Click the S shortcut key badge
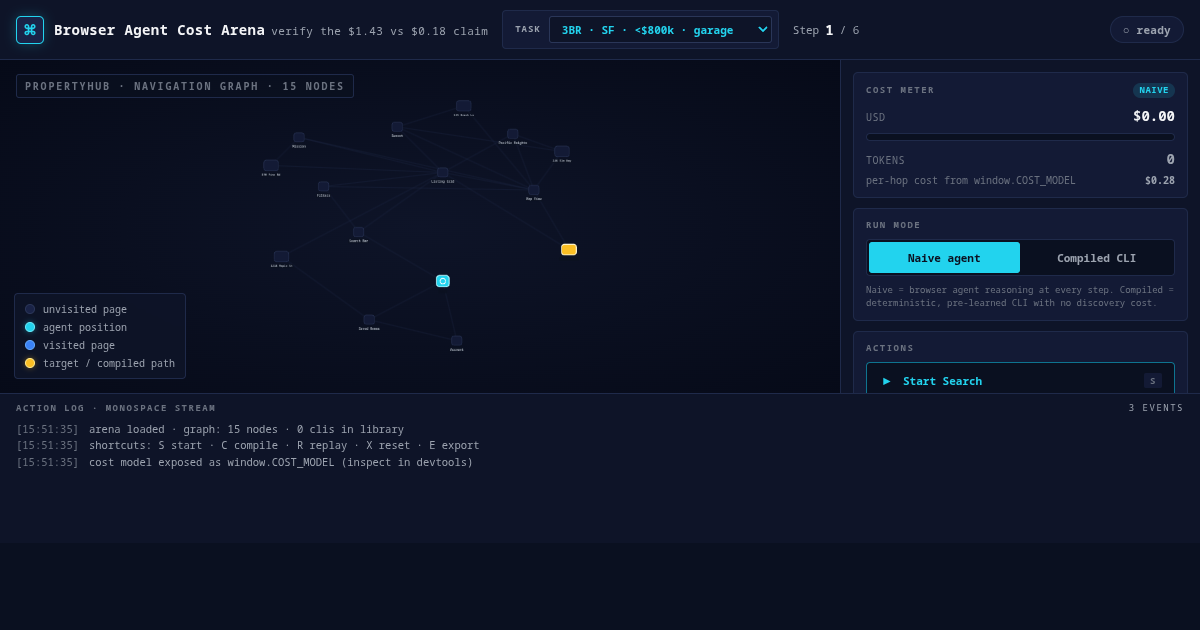 [1152, 381]
